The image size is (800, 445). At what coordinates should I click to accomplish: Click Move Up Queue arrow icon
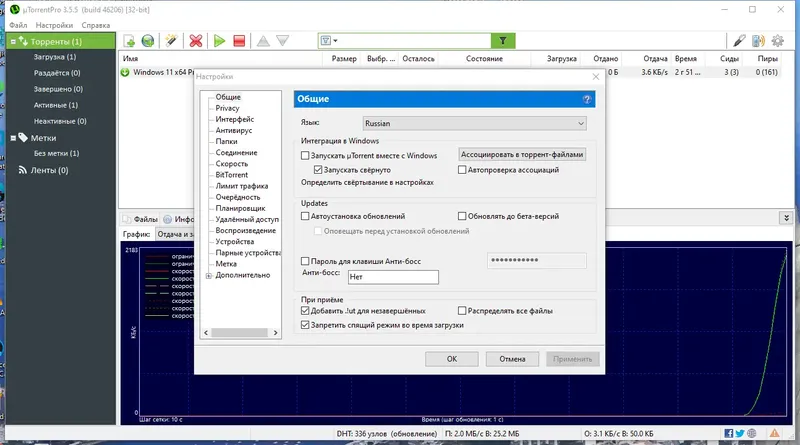click(x=263, y=41)
